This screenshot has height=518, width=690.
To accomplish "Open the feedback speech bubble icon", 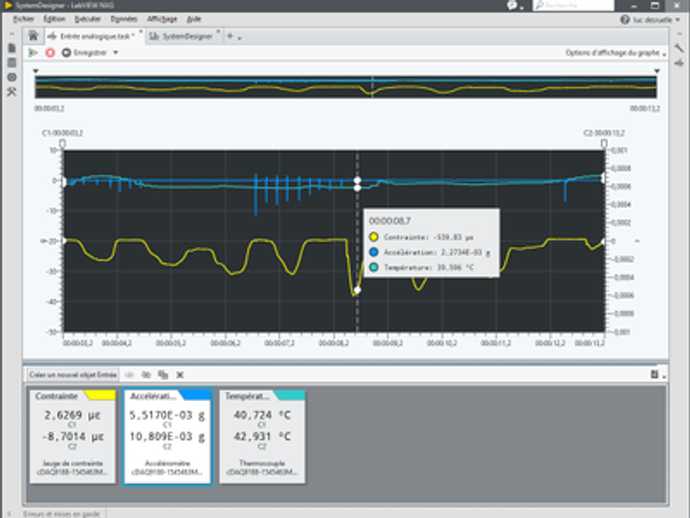I will 513,5.
